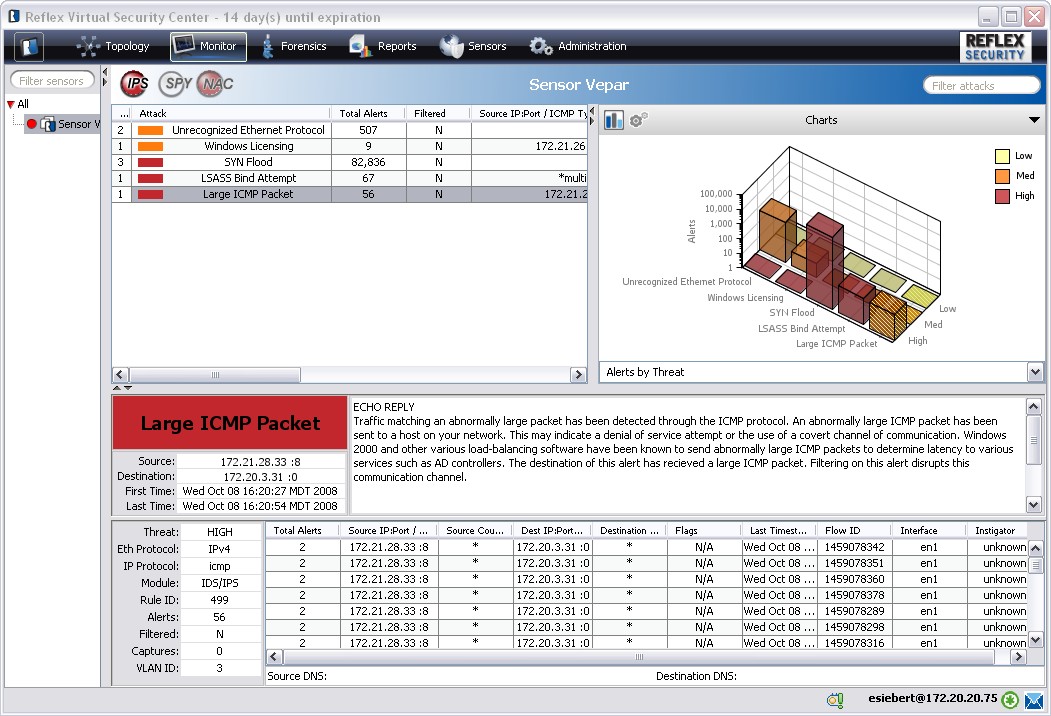Expand the Charts panel menu arrow

point(1034,120)
